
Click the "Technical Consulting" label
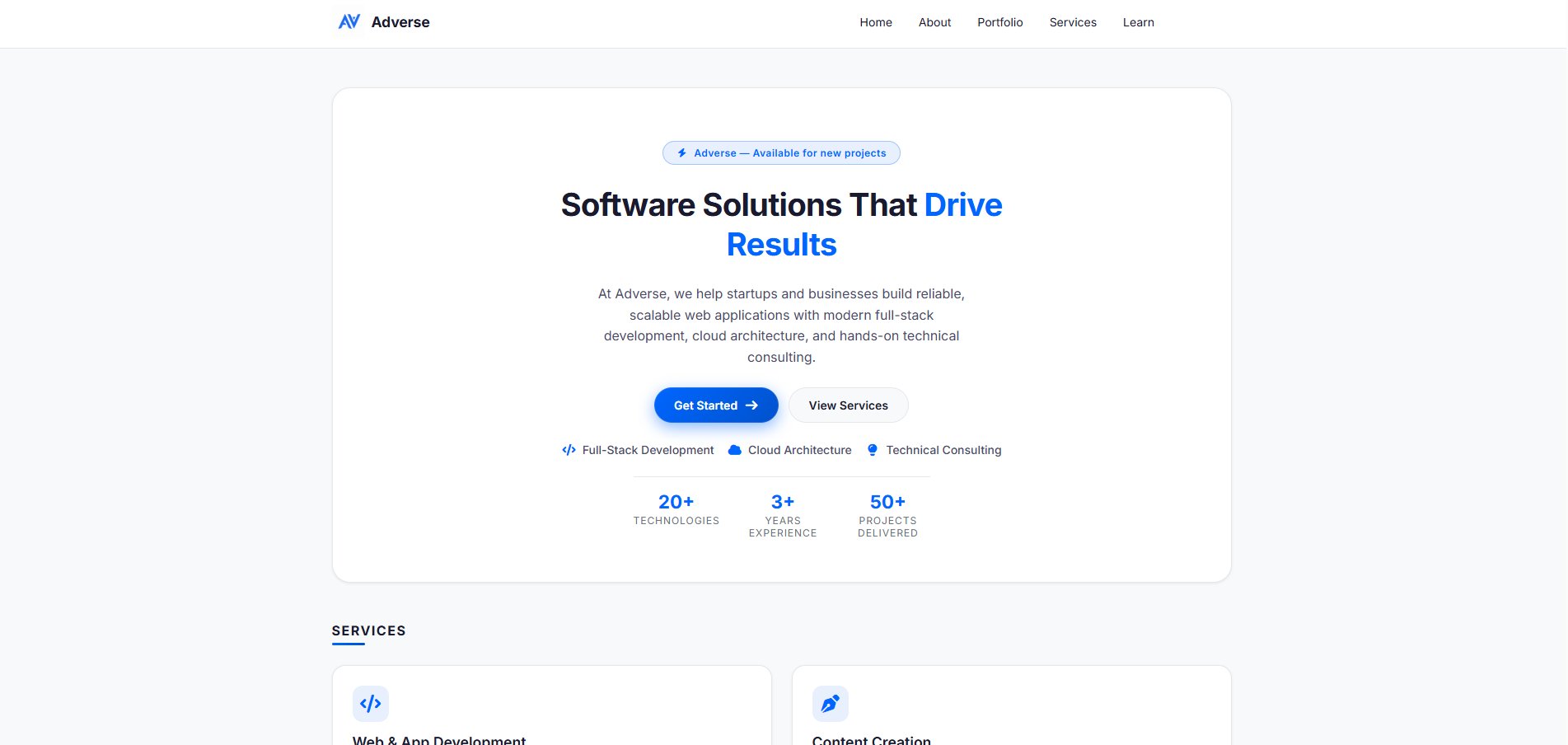coord(944,450)
